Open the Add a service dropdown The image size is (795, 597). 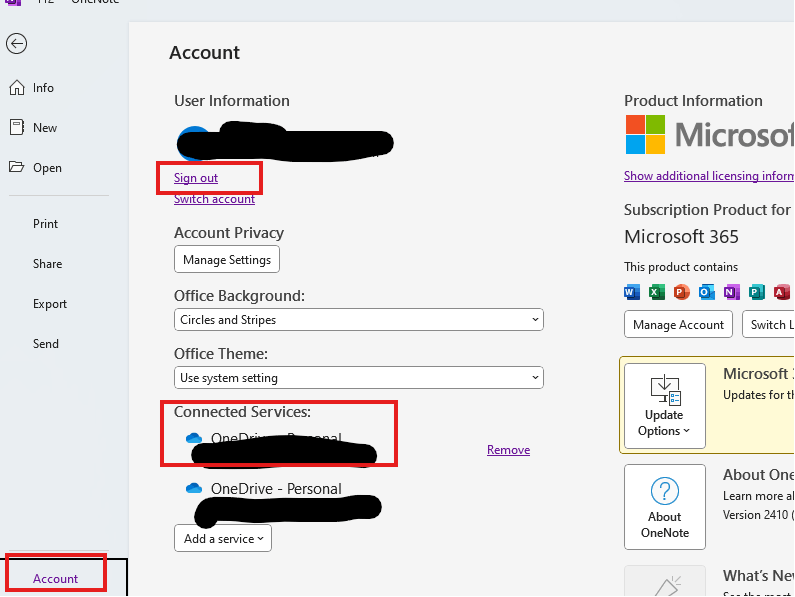click(x=223, y=539)
